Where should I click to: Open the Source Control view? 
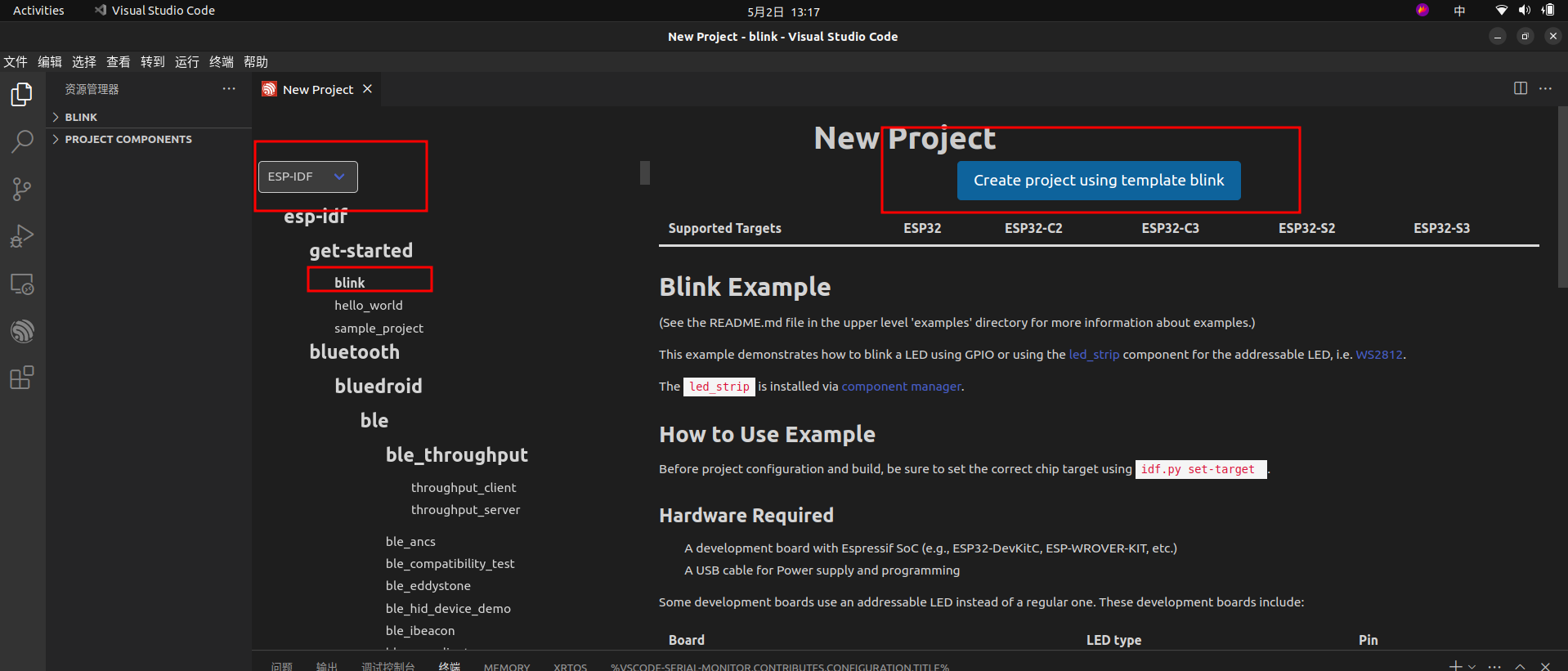22,189
